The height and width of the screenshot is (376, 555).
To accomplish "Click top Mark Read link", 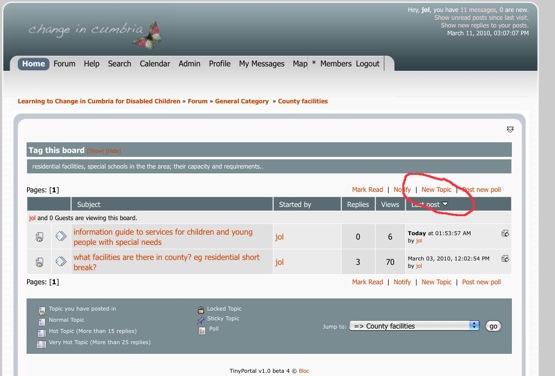I will pos(367,190).
